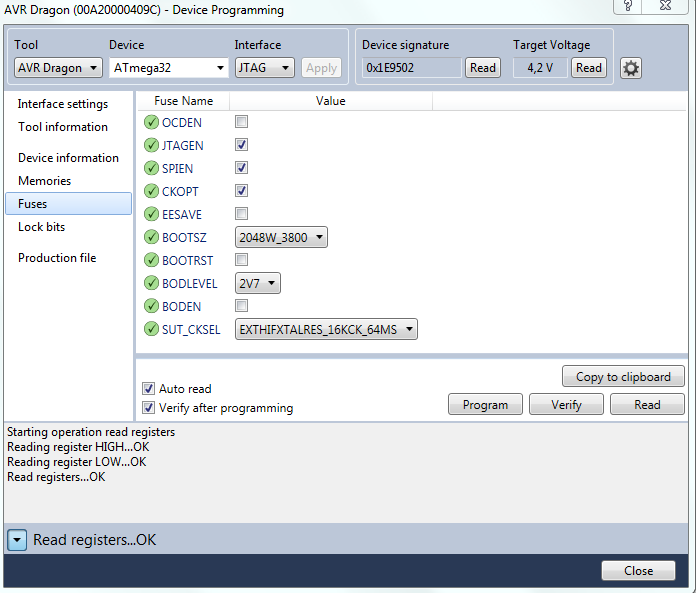Click the Program button
This screenshot has height=593, width=696.
(486, 404)
